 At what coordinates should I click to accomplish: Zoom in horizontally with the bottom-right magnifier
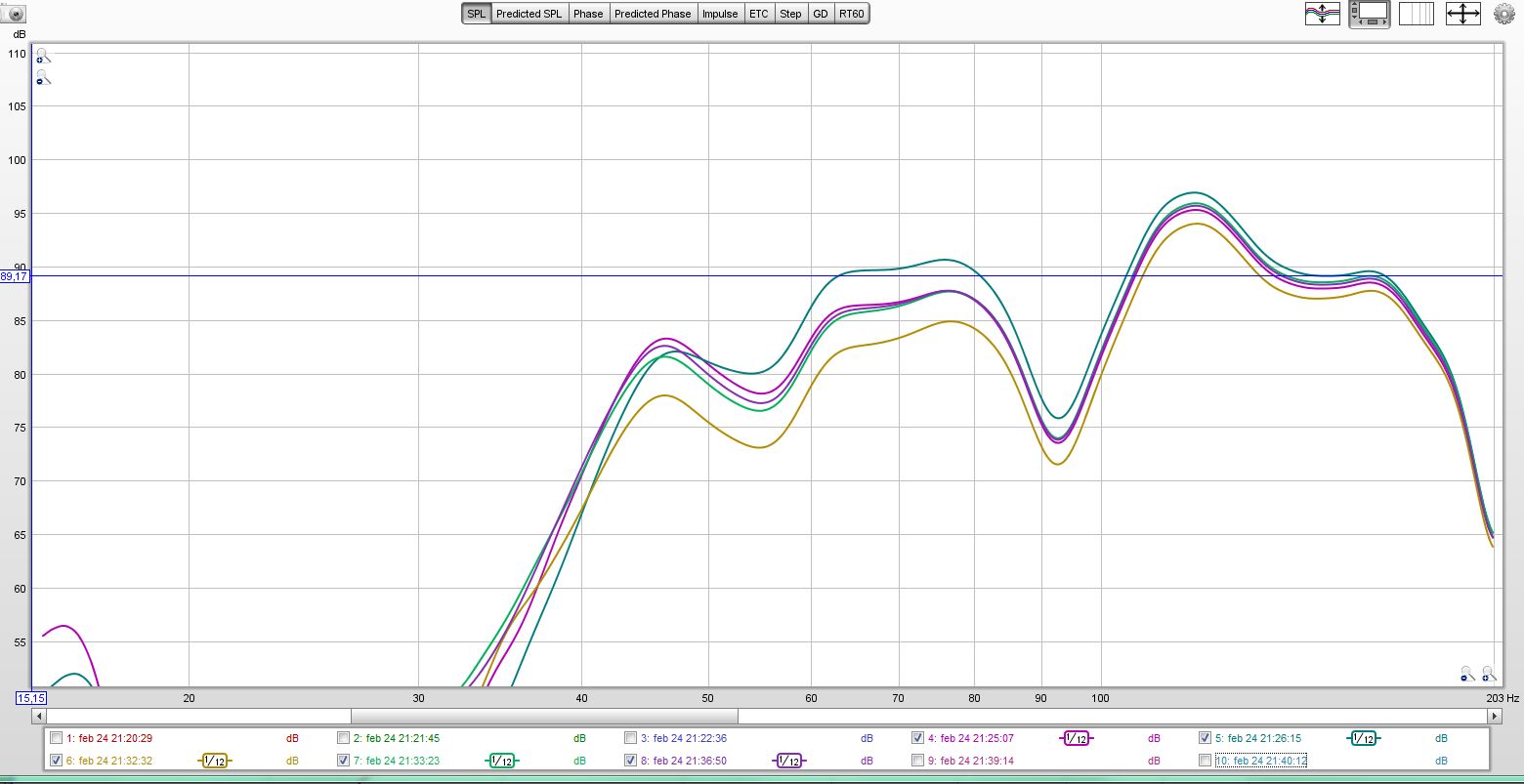pos(1488,674)
